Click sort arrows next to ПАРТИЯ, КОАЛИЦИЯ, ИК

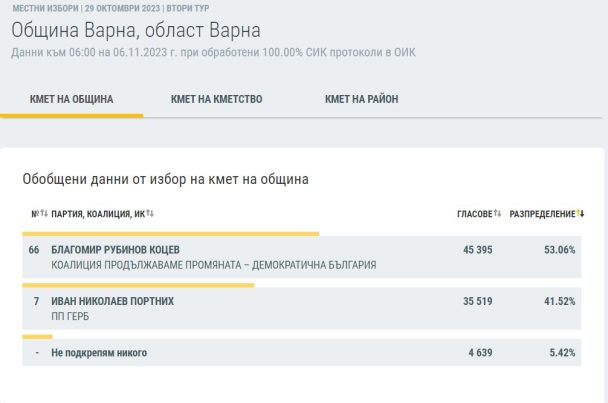pyautogui.click(x=150, y=214)
